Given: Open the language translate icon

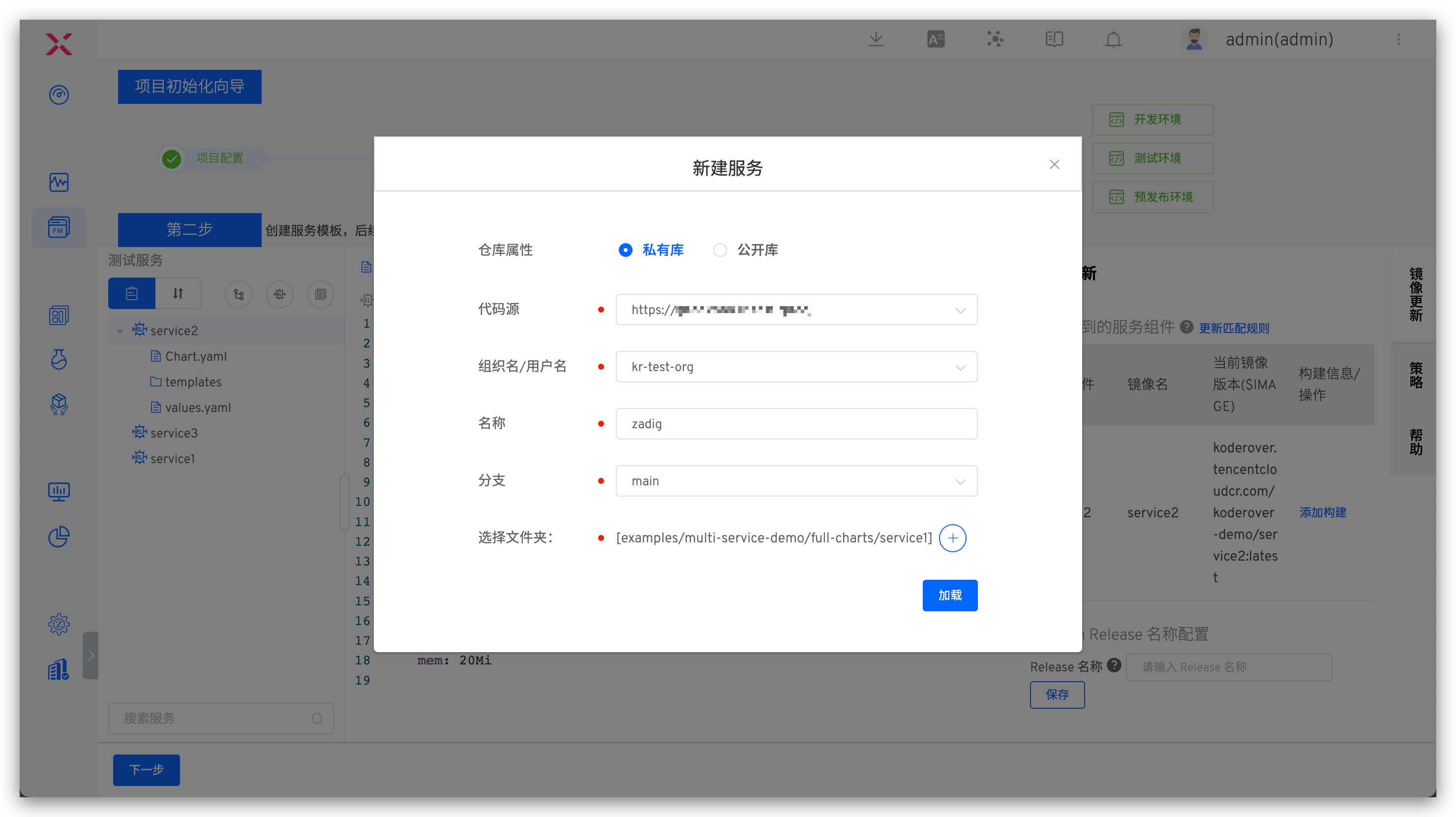Looking at the screenshot, I should coord(936,39).
